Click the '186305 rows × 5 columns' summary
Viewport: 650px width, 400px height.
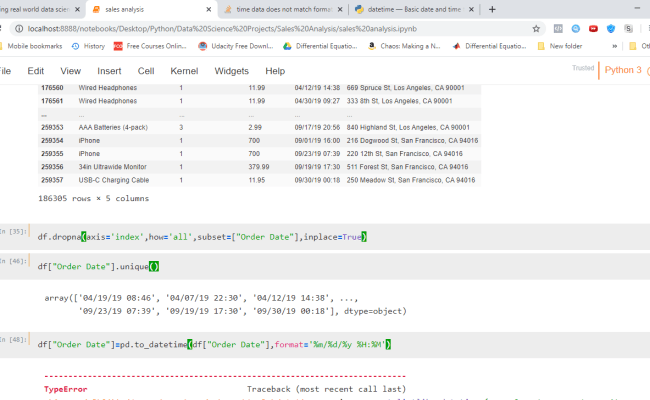pyautogui.click(x=93, y=198)
